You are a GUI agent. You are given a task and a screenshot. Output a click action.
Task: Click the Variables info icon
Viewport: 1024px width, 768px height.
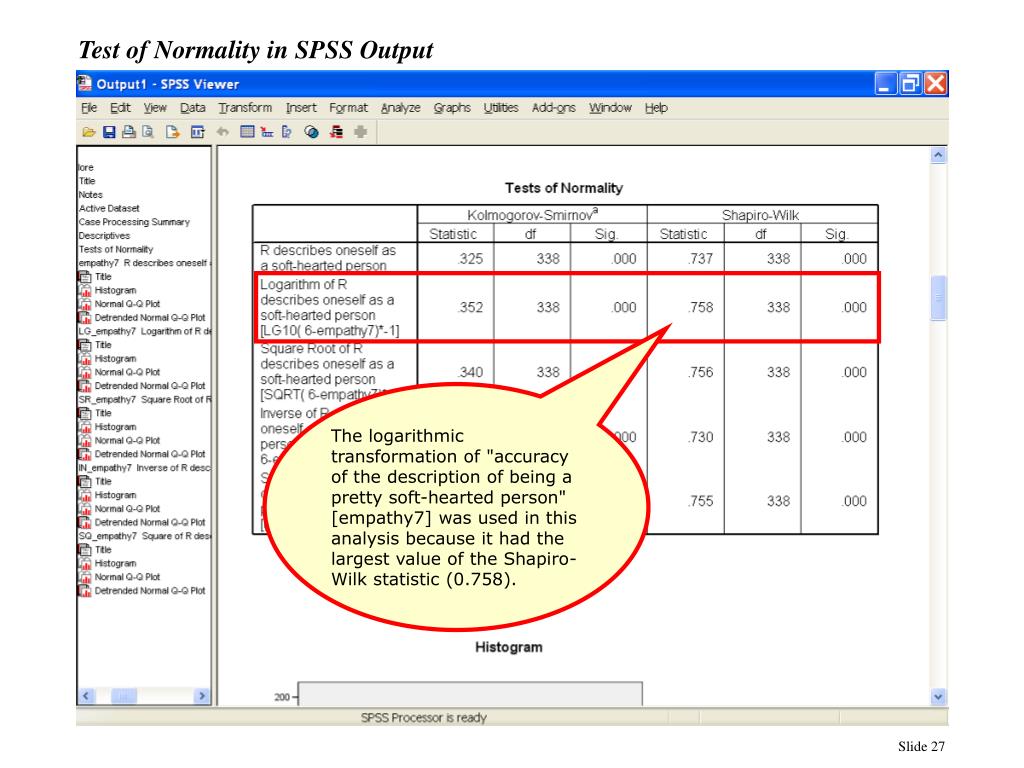[x=287, y=133]
